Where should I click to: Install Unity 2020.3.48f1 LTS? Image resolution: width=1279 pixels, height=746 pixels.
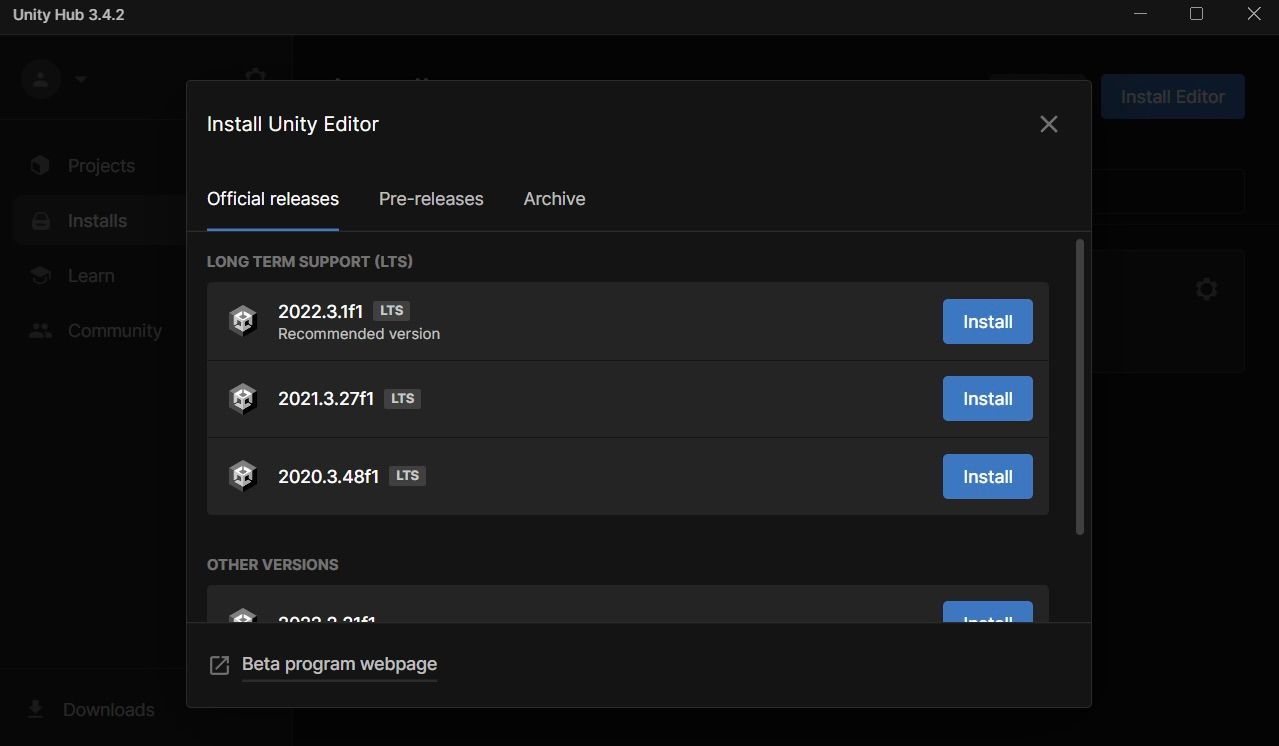[988, 477]
